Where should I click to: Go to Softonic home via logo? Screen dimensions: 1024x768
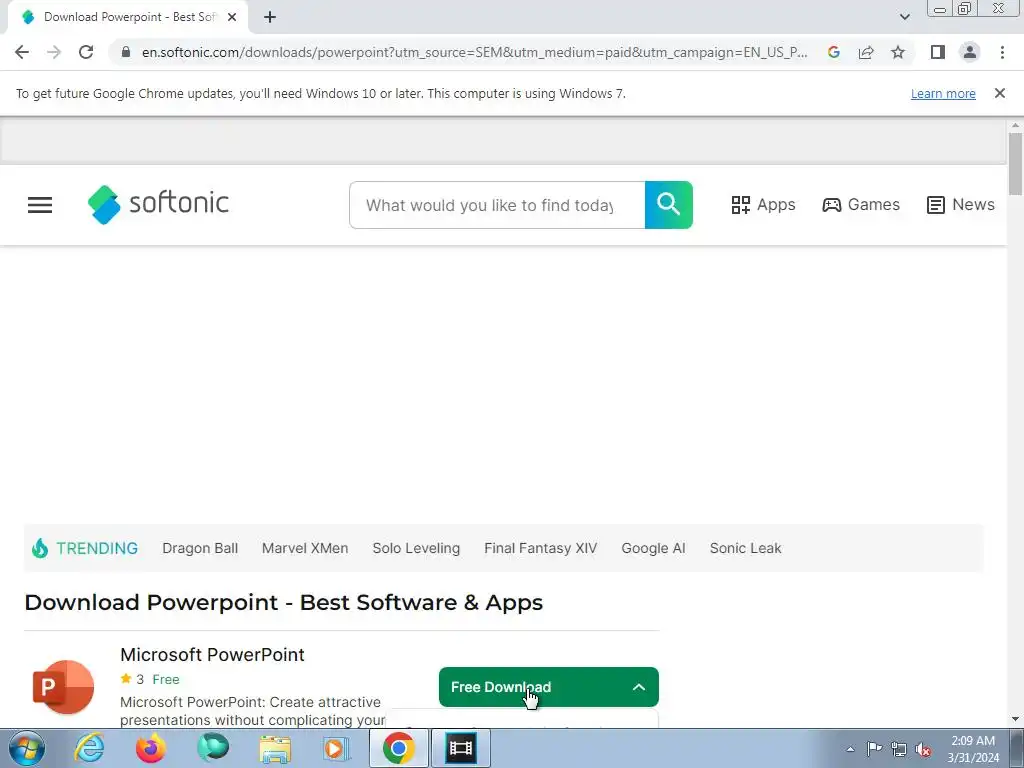pos(158,204)
